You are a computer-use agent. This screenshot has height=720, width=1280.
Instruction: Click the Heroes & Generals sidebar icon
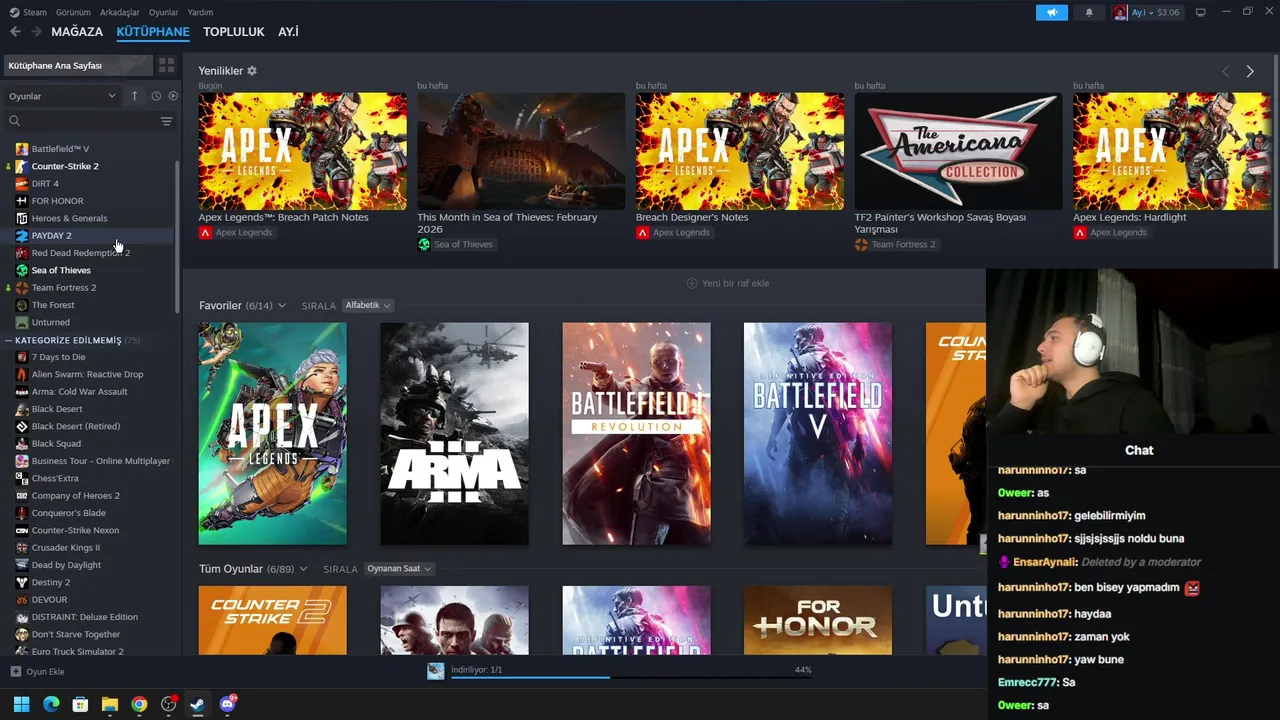pos(22,218)
